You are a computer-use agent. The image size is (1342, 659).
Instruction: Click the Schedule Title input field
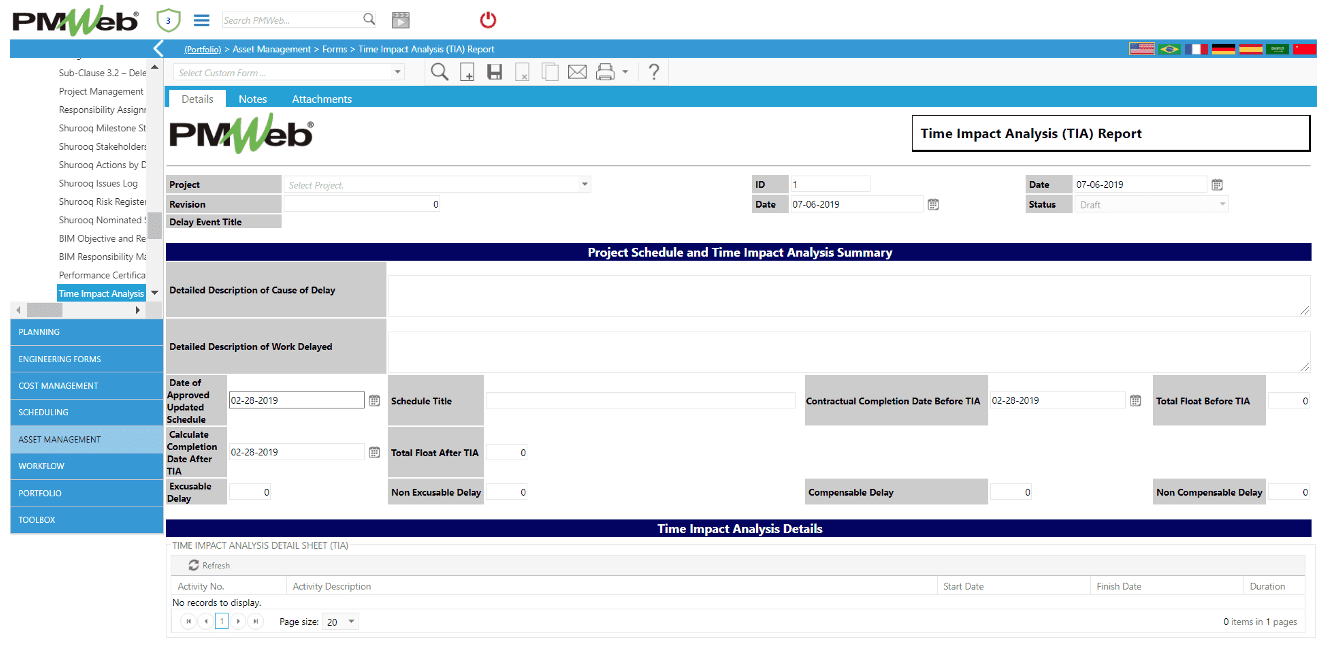640,401
